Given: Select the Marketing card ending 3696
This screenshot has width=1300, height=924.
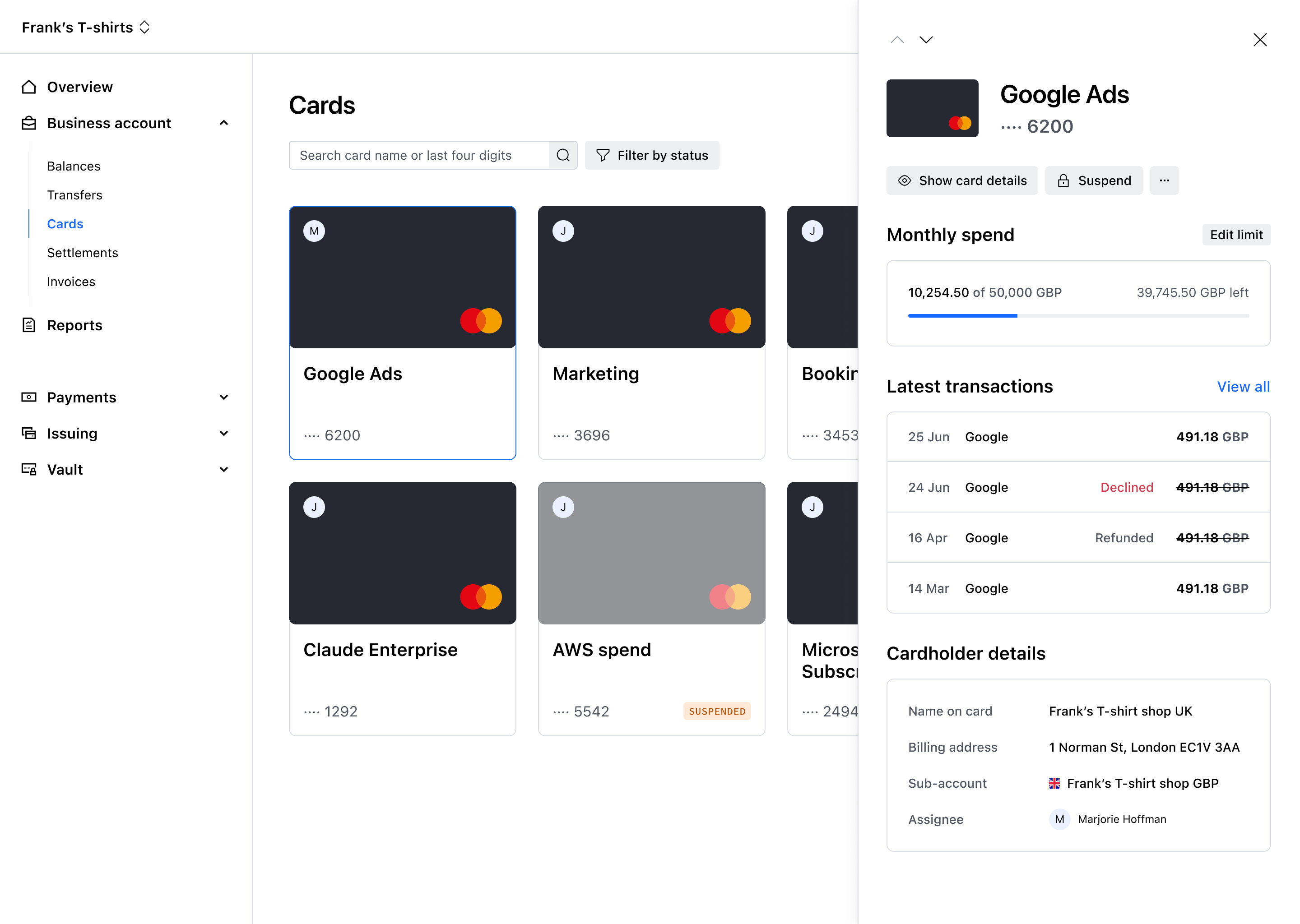Looking at the screenshot, I should [x=651, y=333].
